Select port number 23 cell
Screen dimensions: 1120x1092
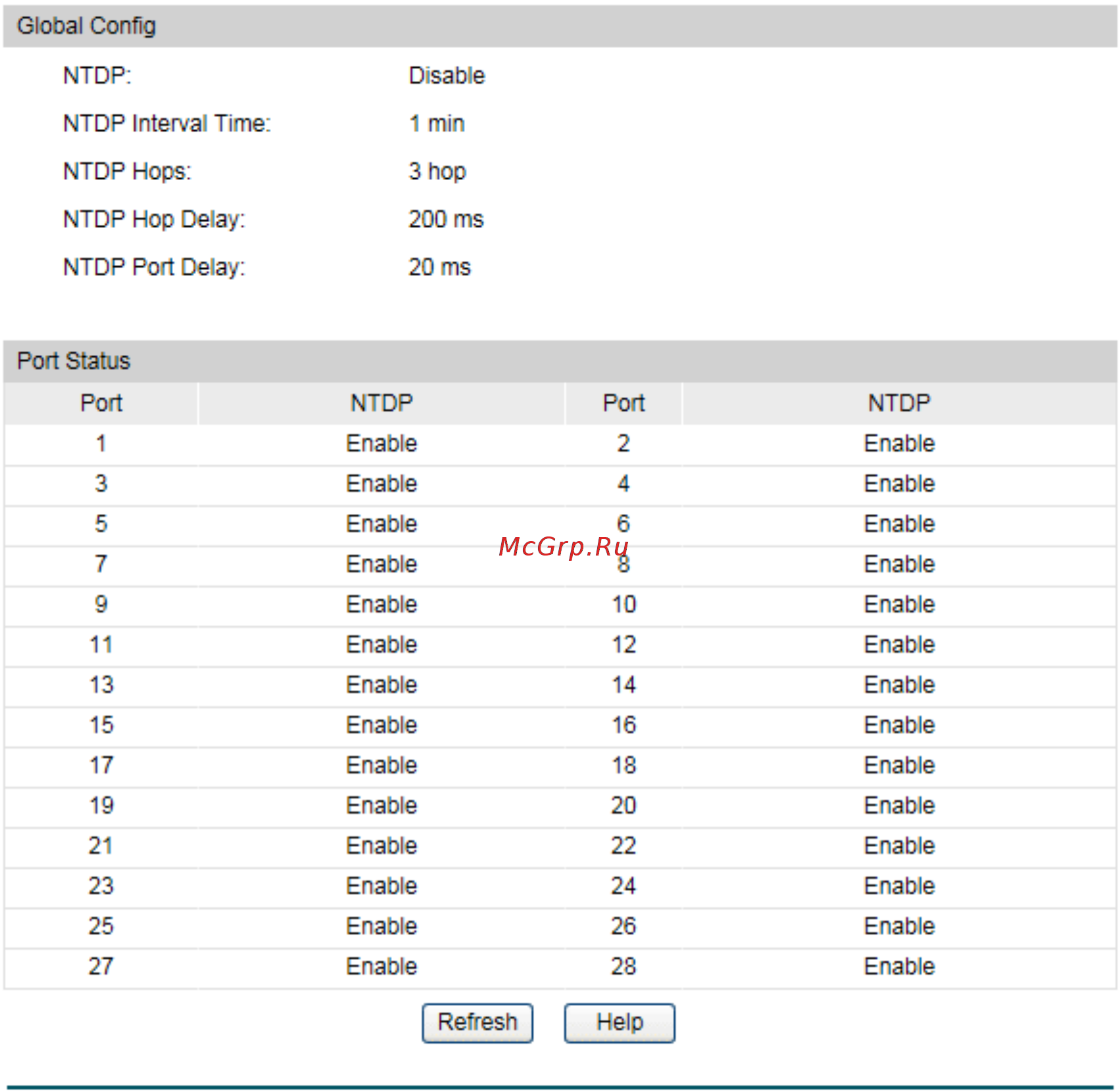pos(101,886)
